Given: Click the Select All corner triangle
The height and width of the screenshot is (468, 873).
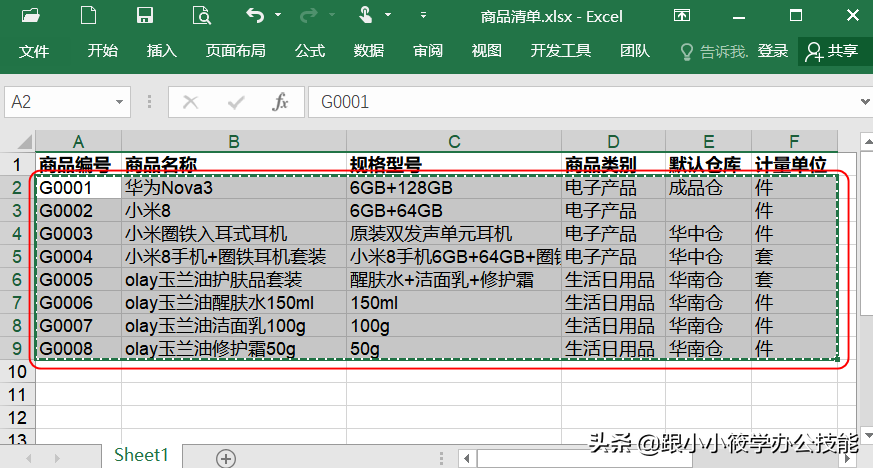Looking at the screenshot, I should pos(23,141).
